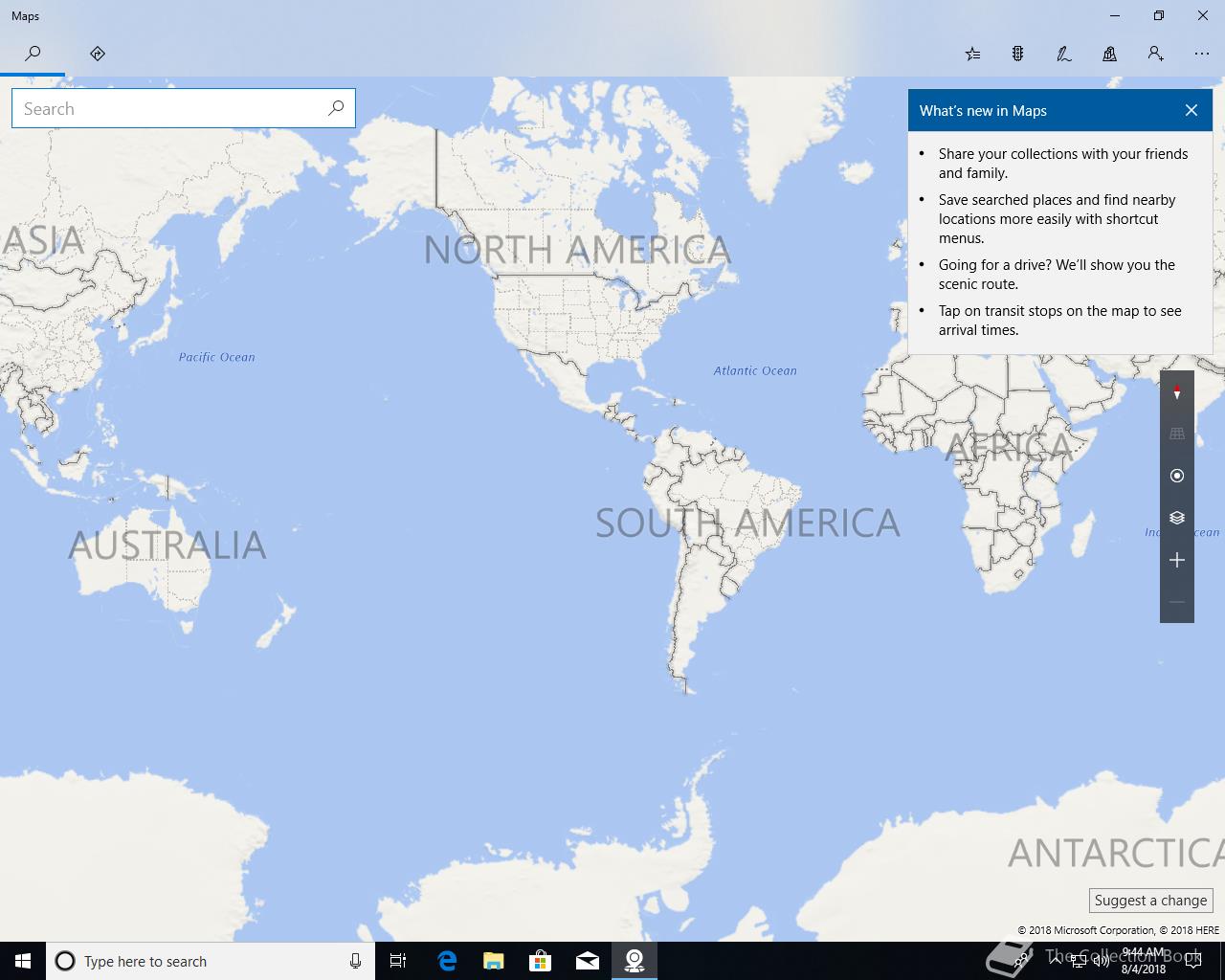This screenshot has width=1225, height=980.
Task: Toggle the Traffic icon in toolbar
Action: pos(1018,54)
